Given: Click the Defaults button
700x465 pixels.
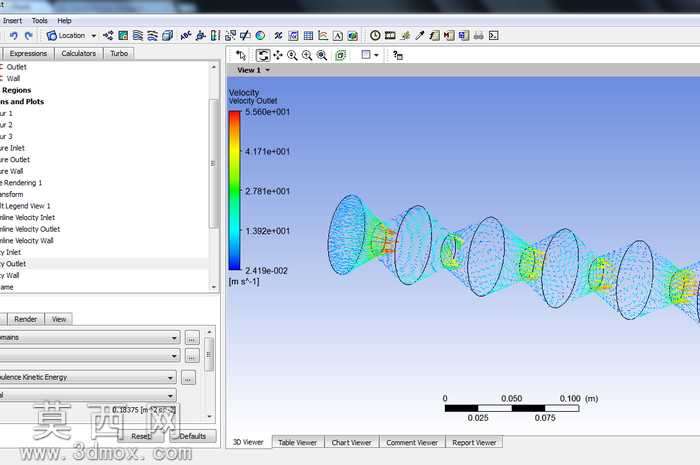Looking at the screenshot, I should coord(193,436).
